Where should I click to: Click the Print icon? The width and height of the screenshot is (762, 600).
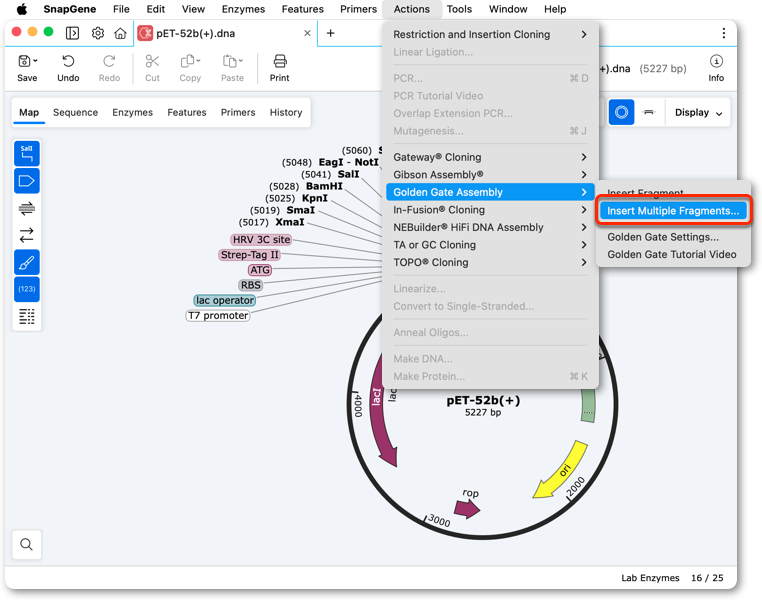tap(279, 61)
